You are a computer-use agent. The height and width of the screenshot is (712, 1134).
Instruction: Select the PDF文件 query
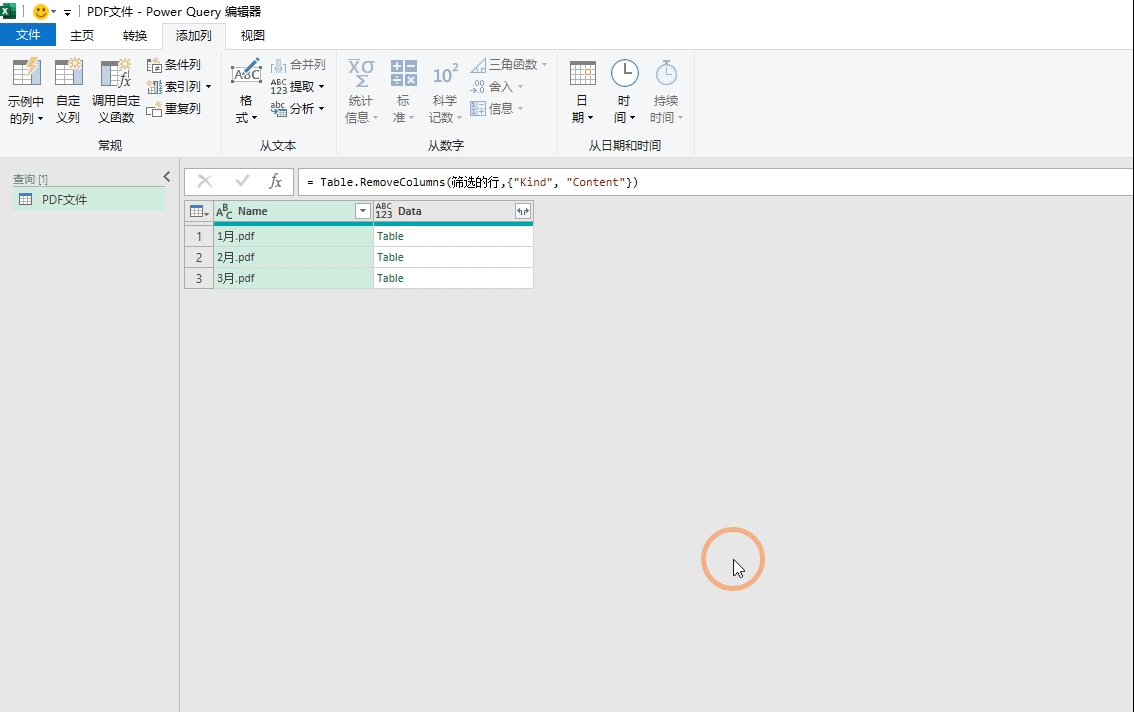click(x=89, y=200)
